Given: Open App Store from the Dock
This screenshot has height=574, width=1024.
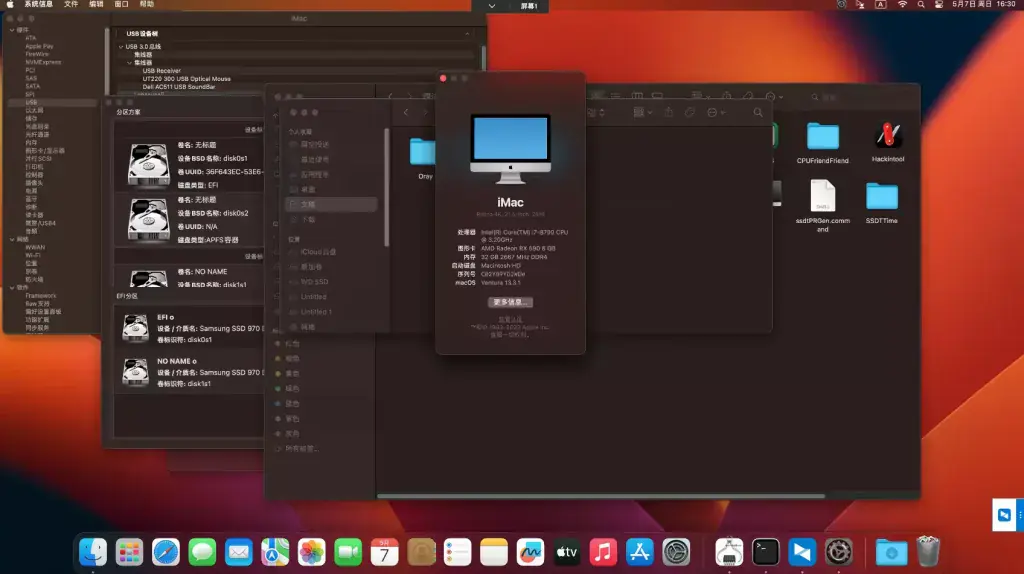Looking at the screenshot, I should (x=639, y=552).
